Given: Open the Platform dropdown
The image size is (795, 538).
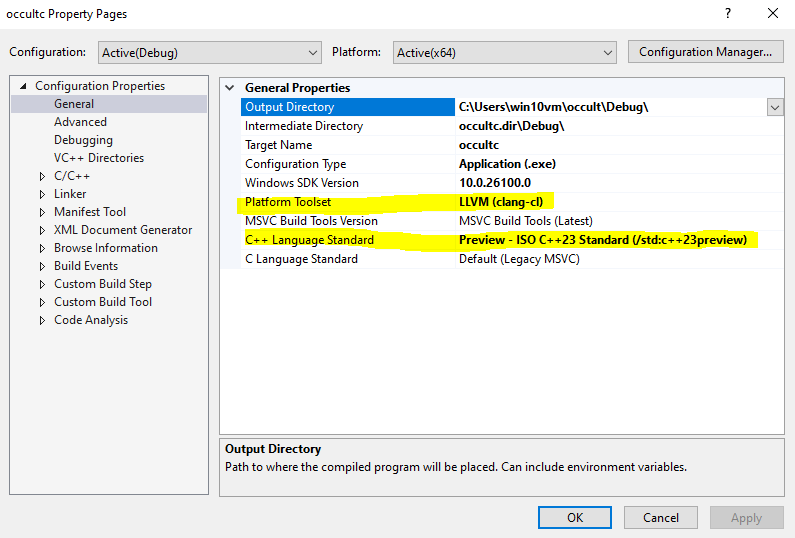Looking at the screenshot, I should (504, 52).
